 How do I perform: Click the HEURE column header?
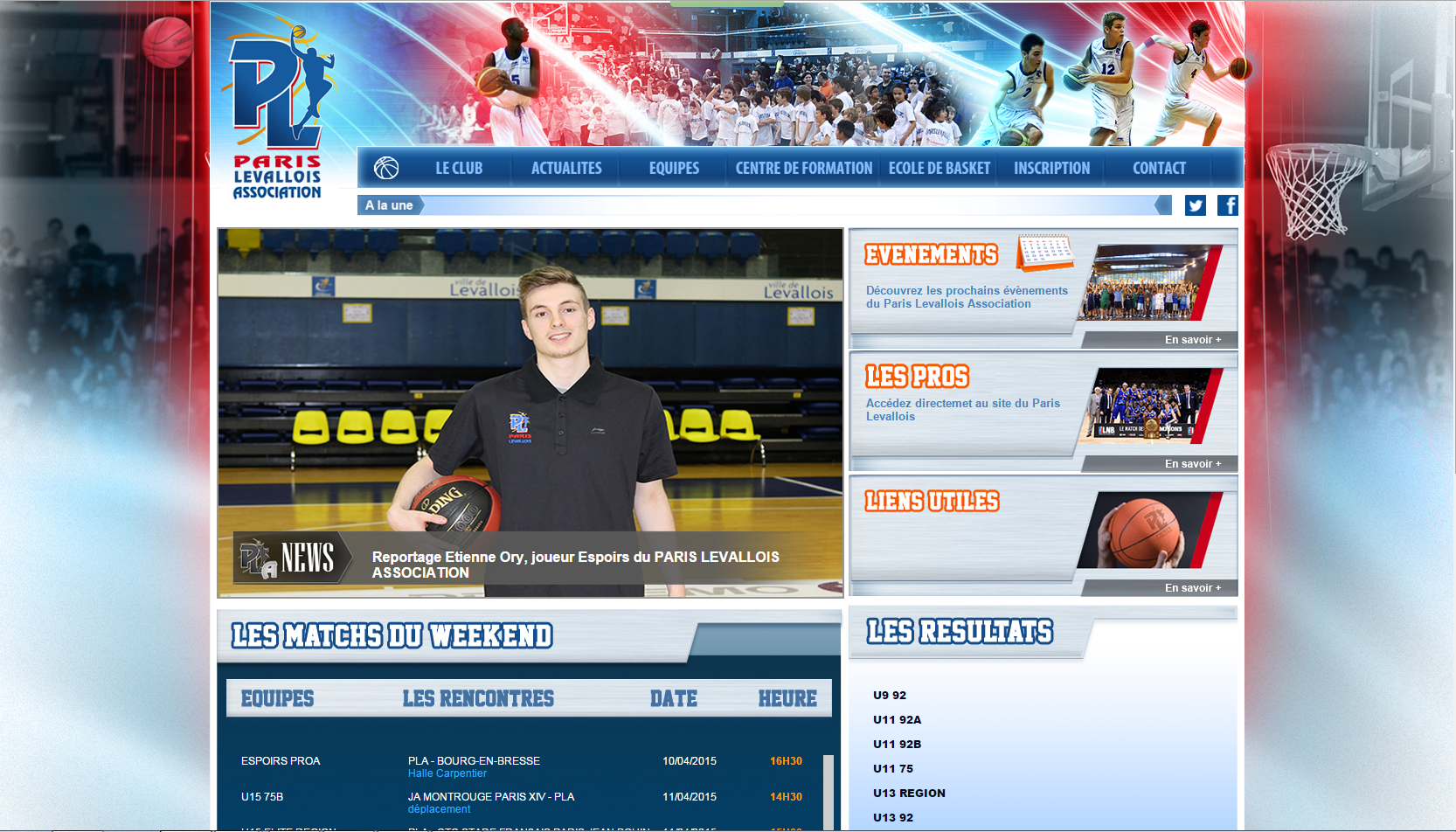coord(787,698)
